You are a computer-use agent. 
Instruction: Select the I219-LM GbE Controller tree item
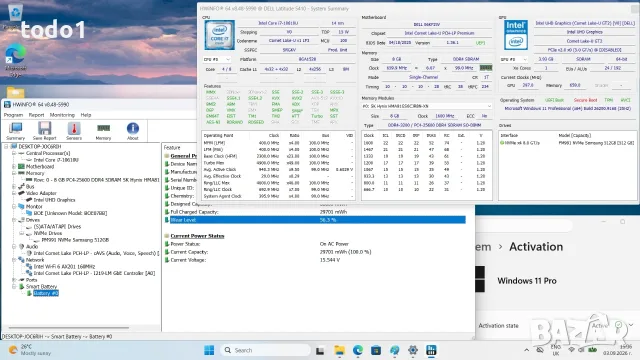94,273
